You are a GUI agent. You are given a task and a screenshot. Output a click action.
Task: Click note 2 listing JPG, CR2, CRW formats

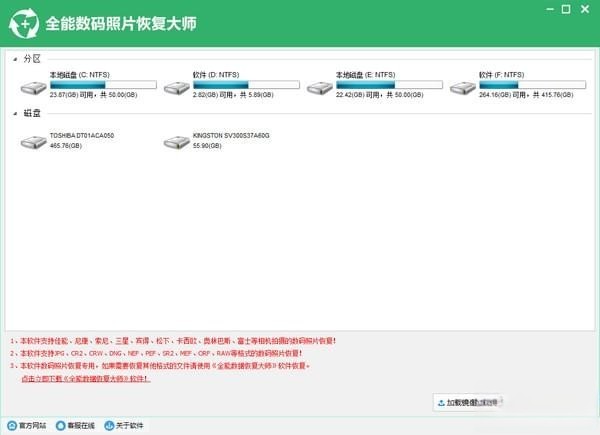coord(156,353)
